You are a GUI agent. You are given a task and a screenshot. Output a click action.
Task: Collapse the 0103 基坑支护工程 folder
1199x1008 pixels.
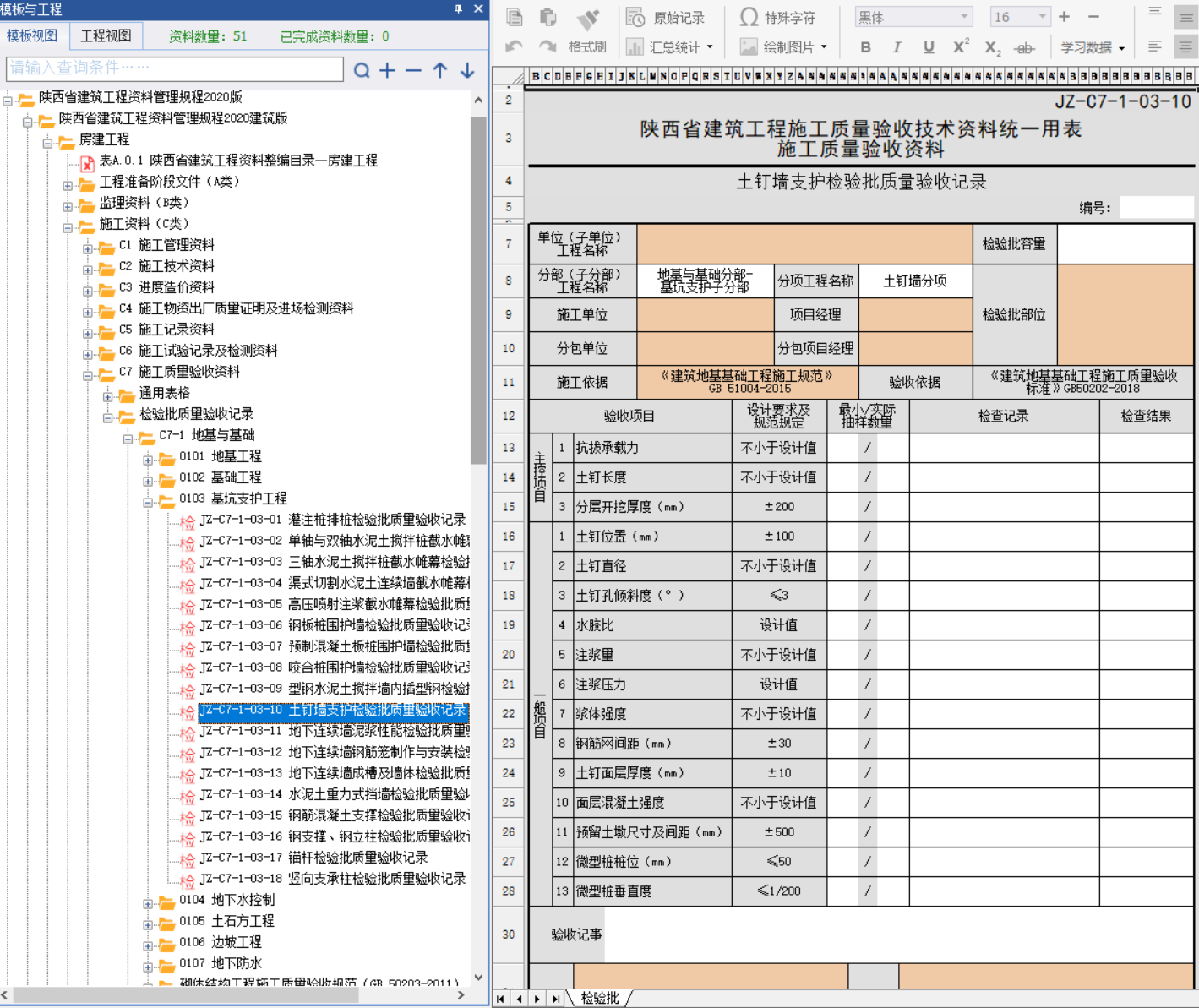click(148, 502)
